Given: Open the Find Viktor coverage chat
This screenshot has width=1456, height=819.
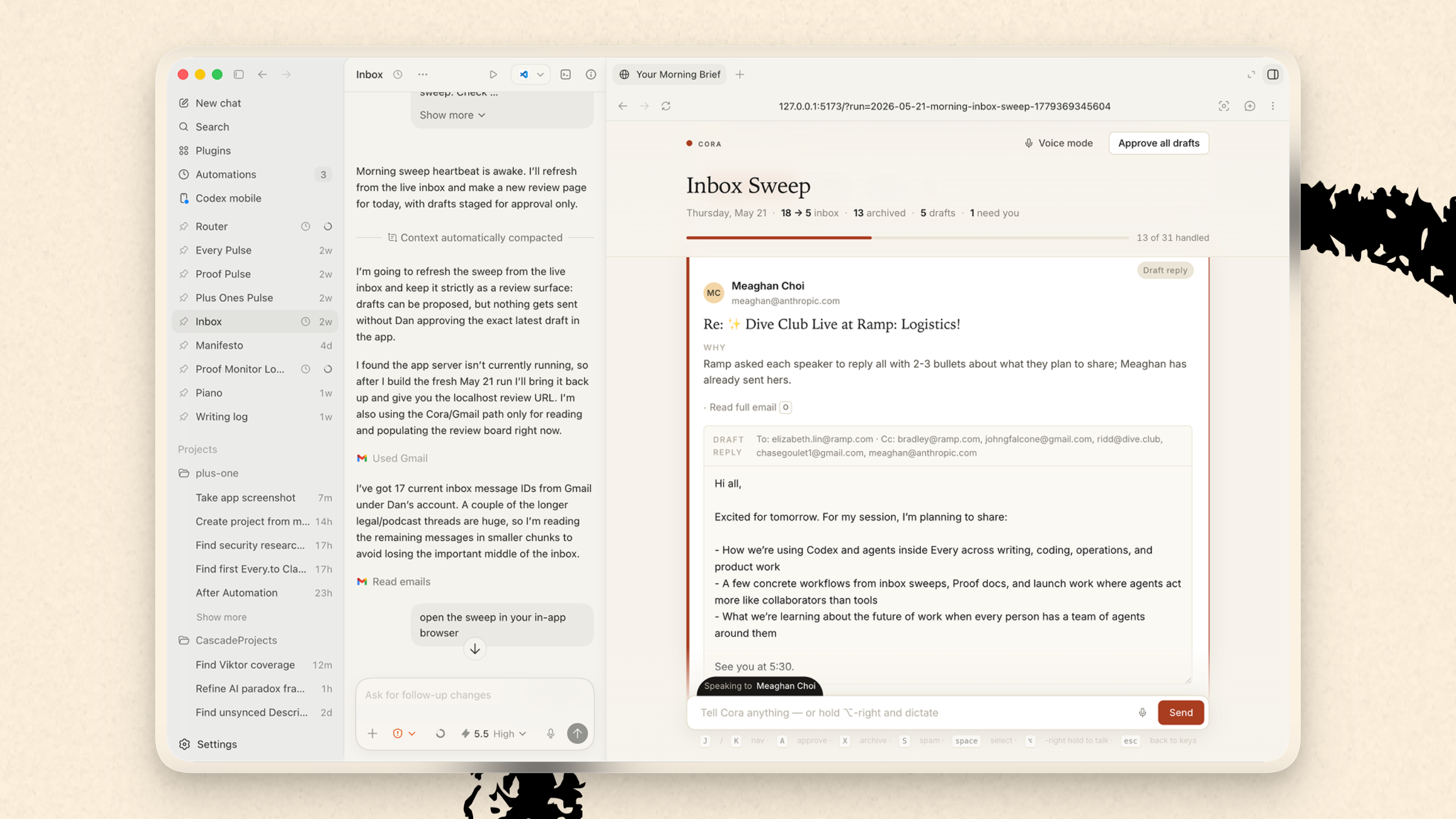Looking at the screenshot, I should tap(255, 665).
